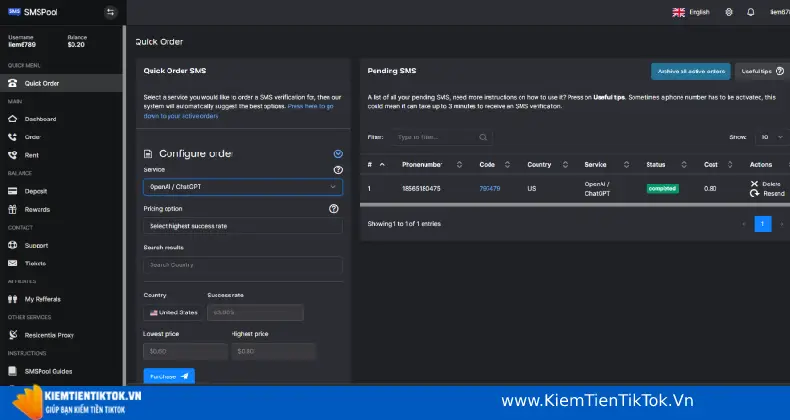
Task: Open Quick Order in sidebar
Action: [x=61, y=83]
